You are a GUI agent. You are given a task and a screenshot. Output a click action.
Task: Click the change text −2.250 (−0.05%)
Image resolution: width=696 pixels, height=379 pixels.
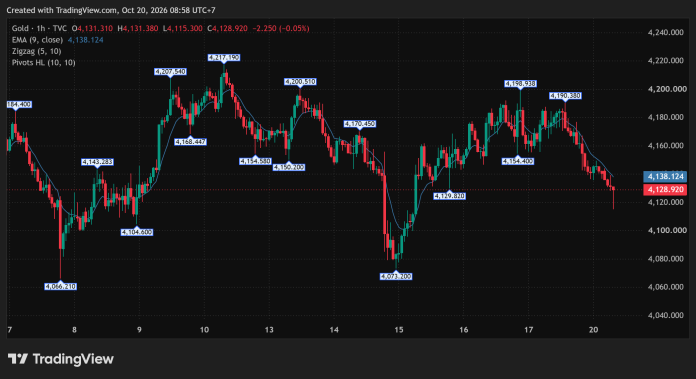coord(281,28)
